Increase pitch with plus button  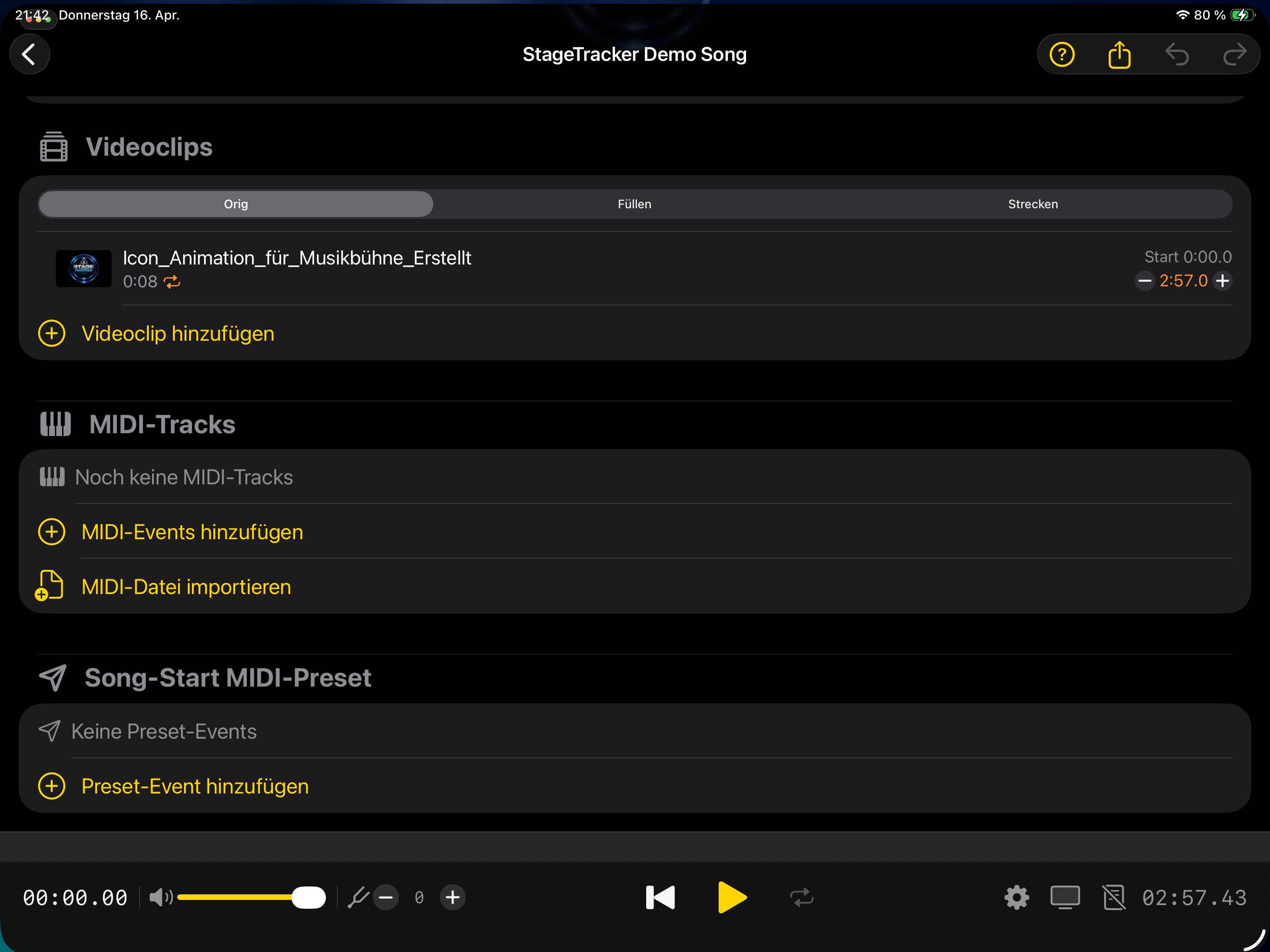[452, 897]
